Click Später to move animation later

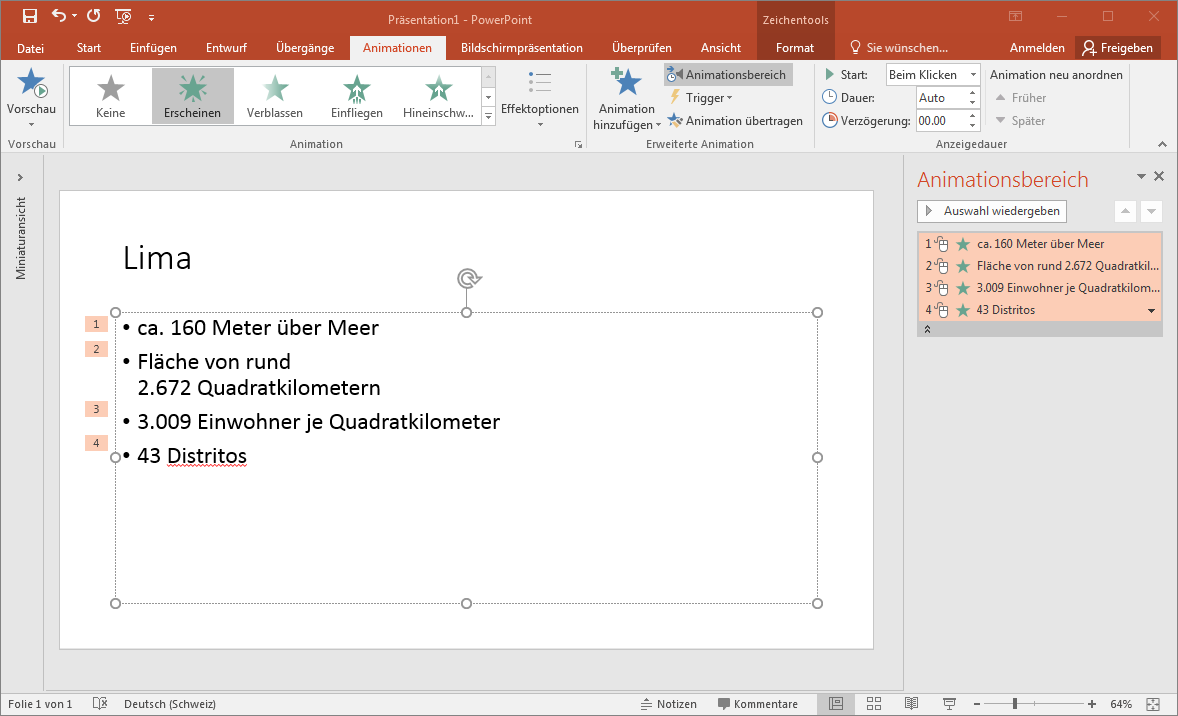click(x=1020, y=121)
